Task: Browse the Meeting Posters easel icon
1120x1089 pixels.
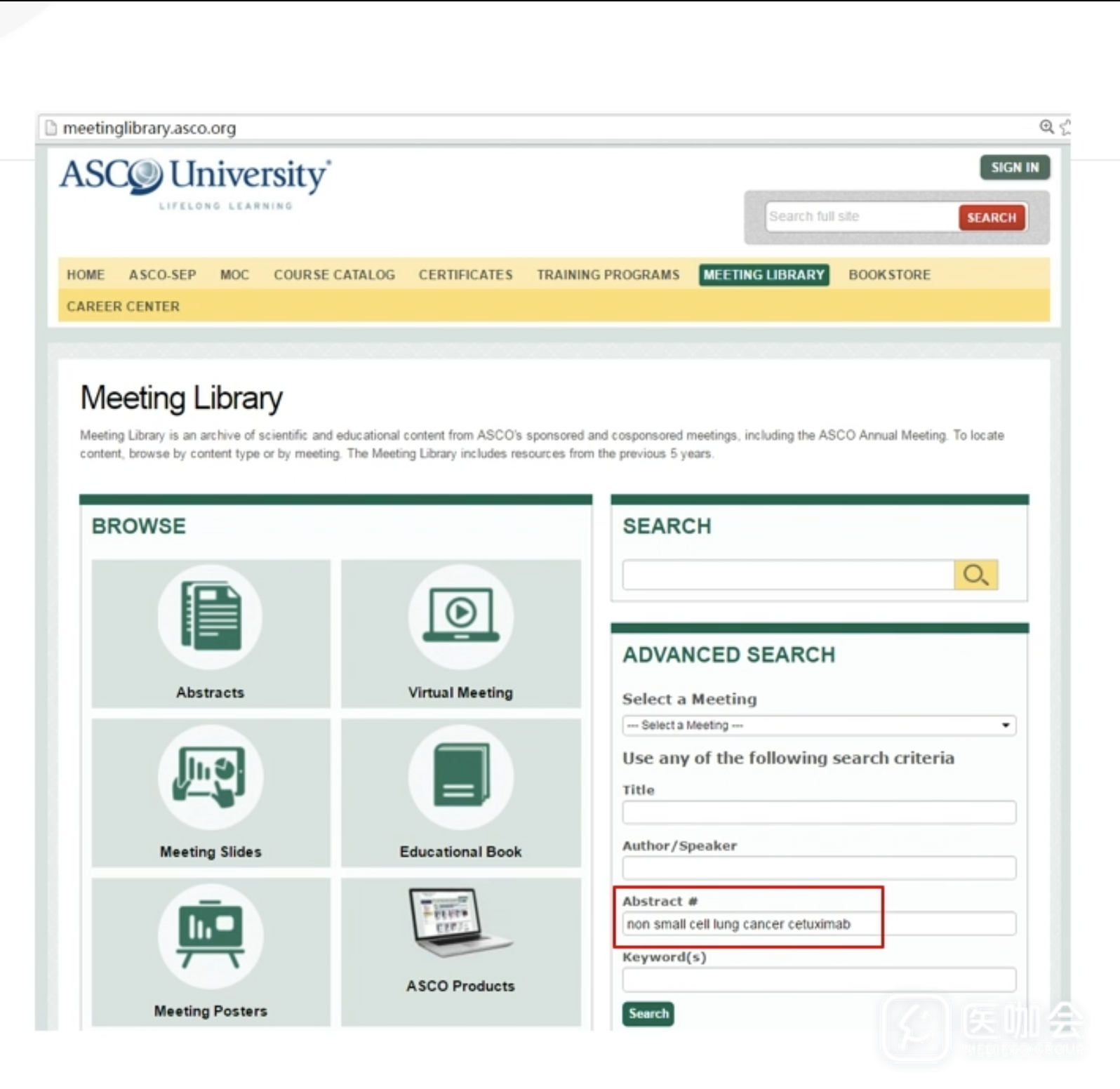Action: [210, 936]
